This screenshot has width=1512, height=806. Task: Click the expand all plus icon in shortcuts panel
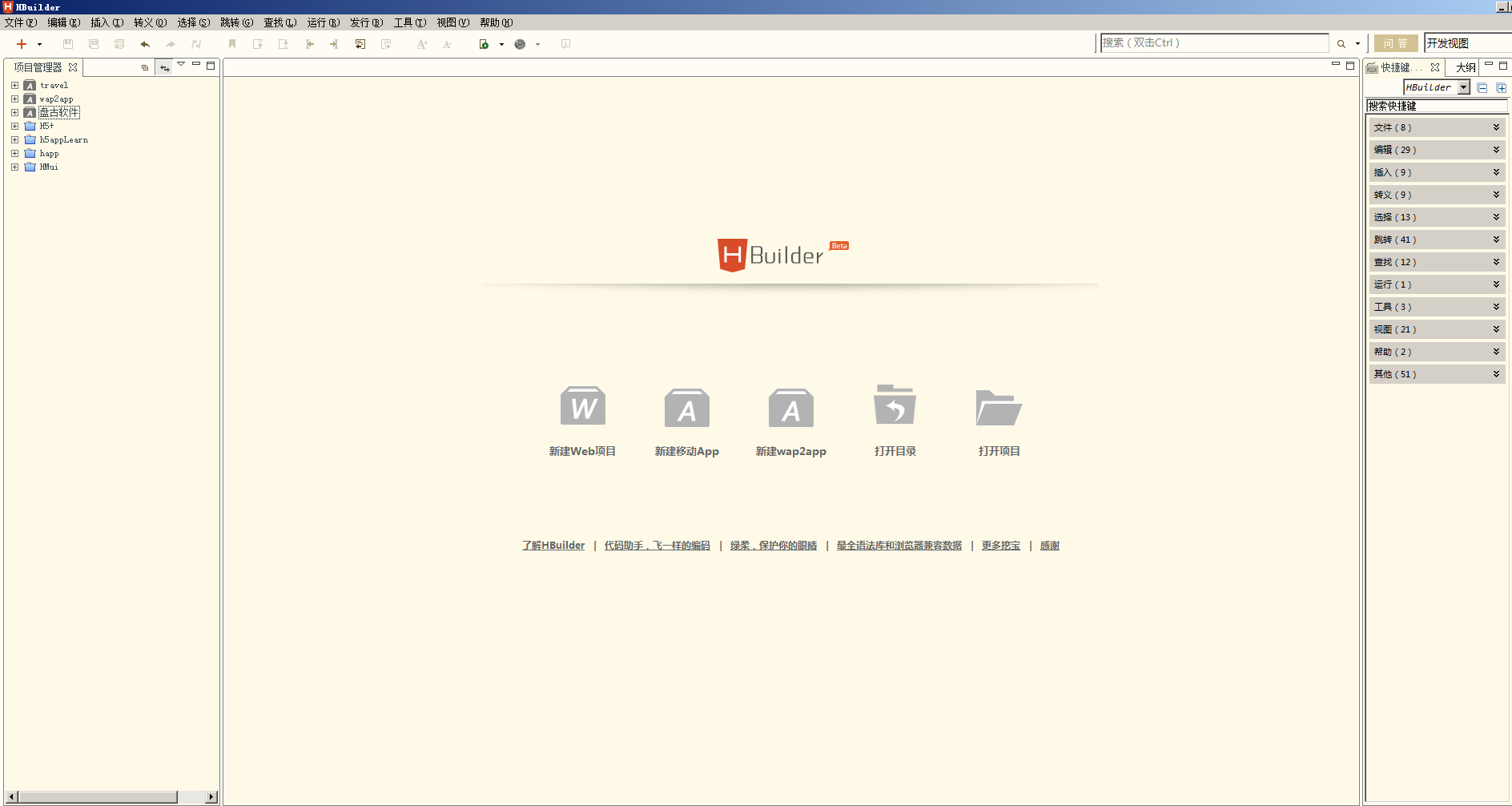(x=1502, y=87)
